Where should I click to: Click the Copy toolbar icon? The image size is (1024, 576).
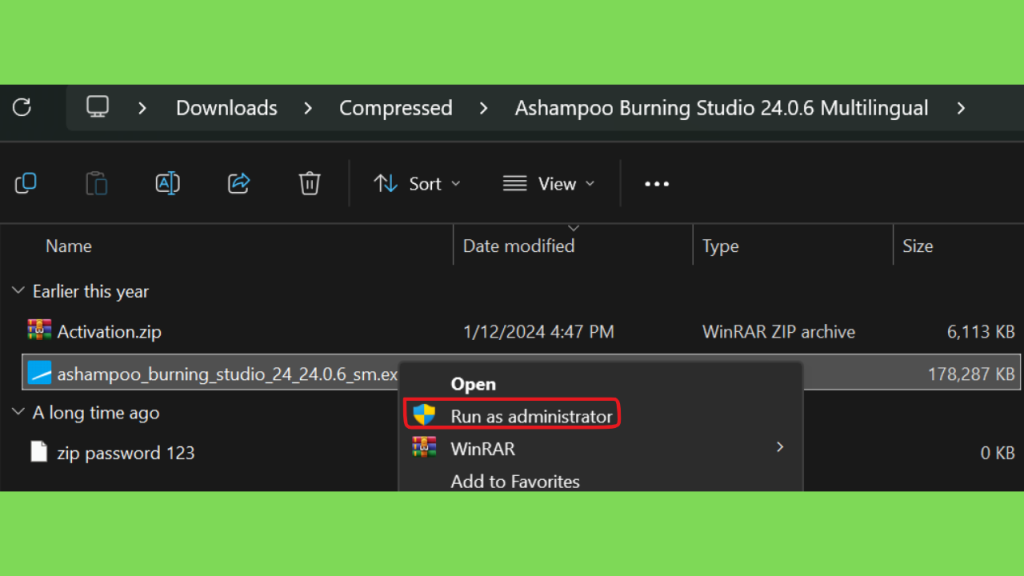tap(26, 184)
